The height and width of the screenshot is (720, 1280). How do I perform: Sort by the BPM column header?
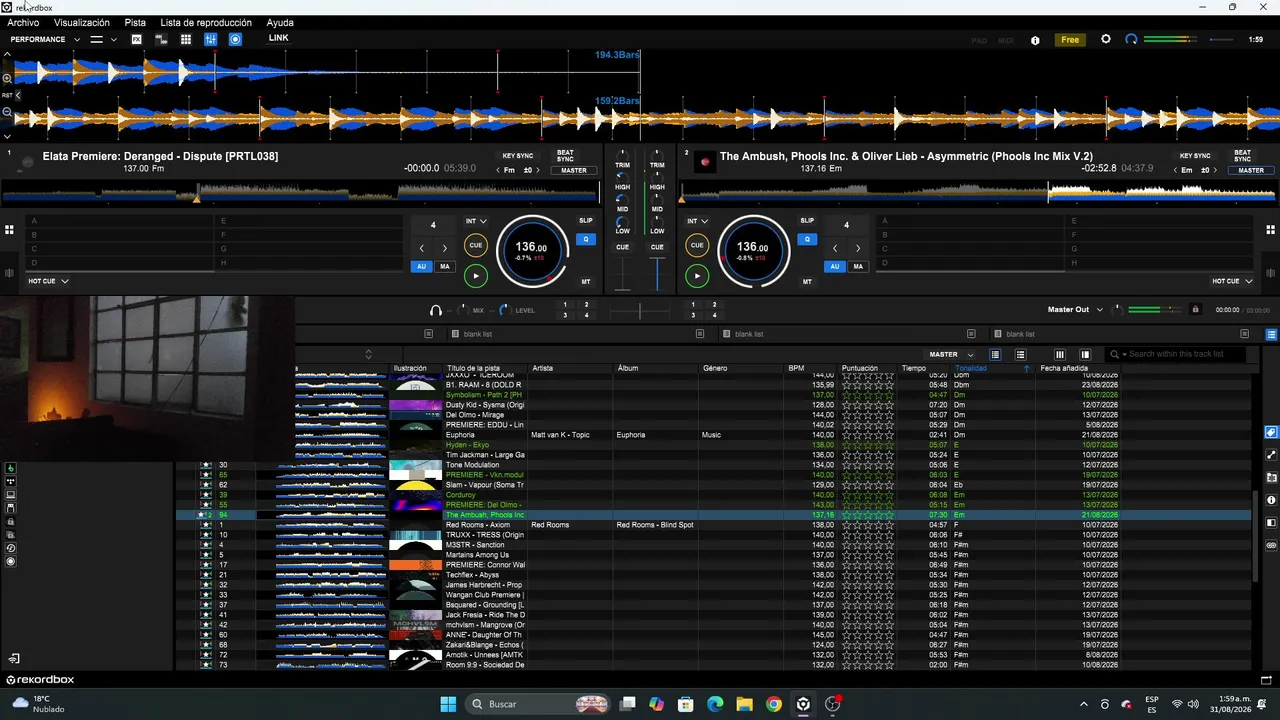(x=796, y=368)
